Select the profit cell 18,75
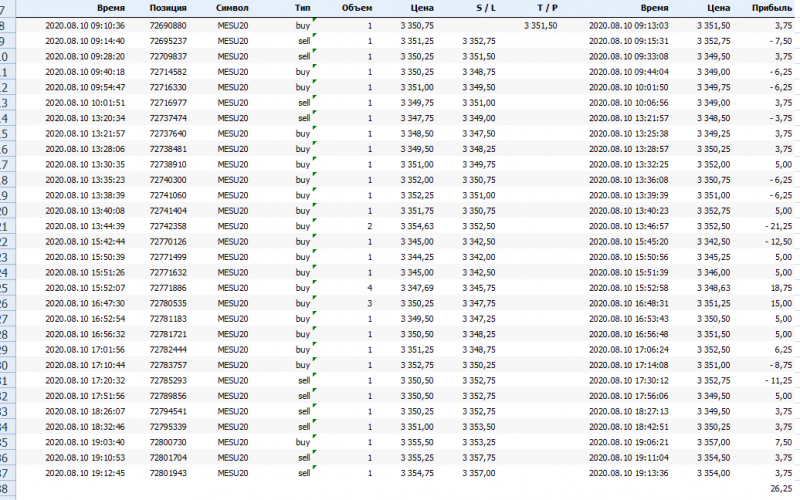 (x=781, y=288)
